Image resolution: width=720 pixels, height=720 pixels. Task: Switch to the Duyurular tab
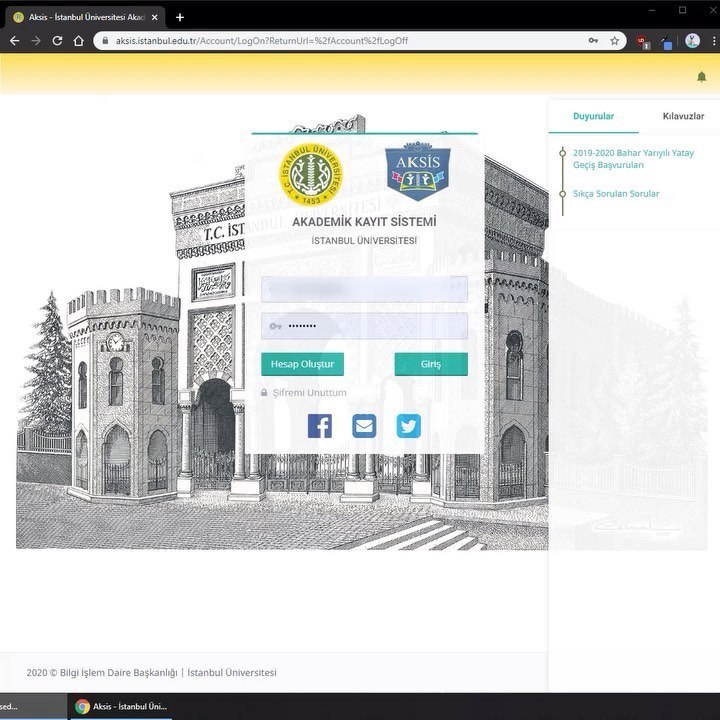593,116
